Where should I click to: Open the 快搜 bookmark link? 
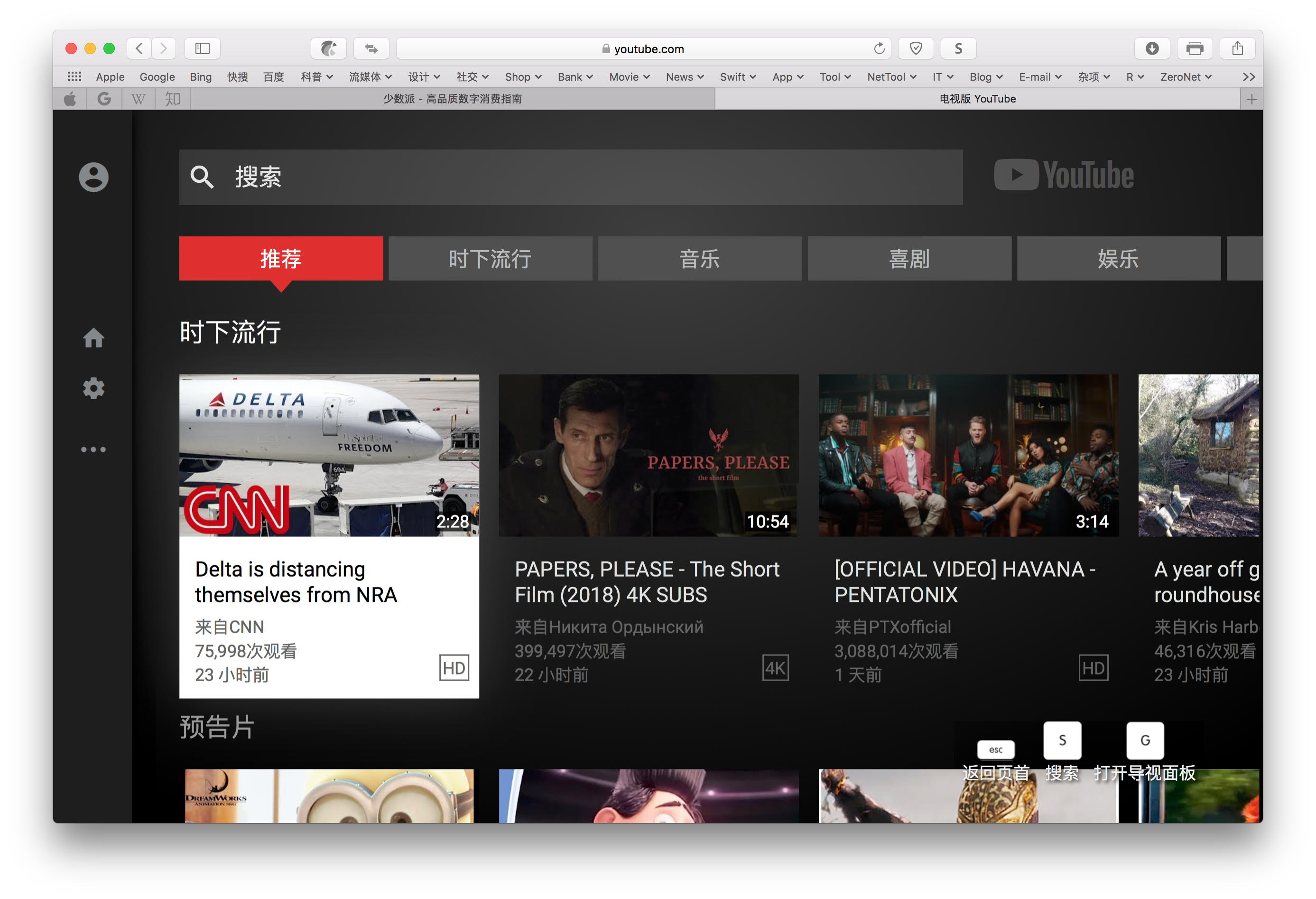click(238, 76)
